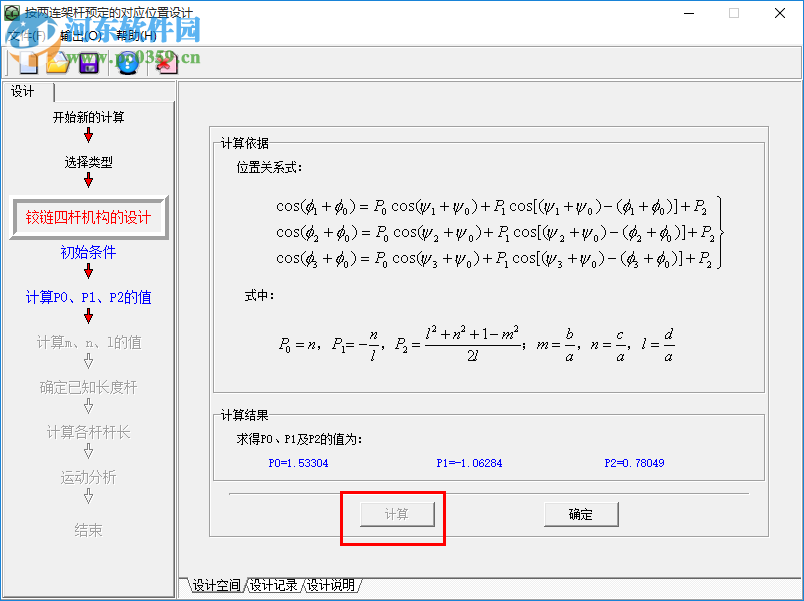Image resolution: width=804 pixels, height=601 pixels.
Task: Click the red arrow below 开始新的计算
Action: pyautogui.click(x=88, y=135)
